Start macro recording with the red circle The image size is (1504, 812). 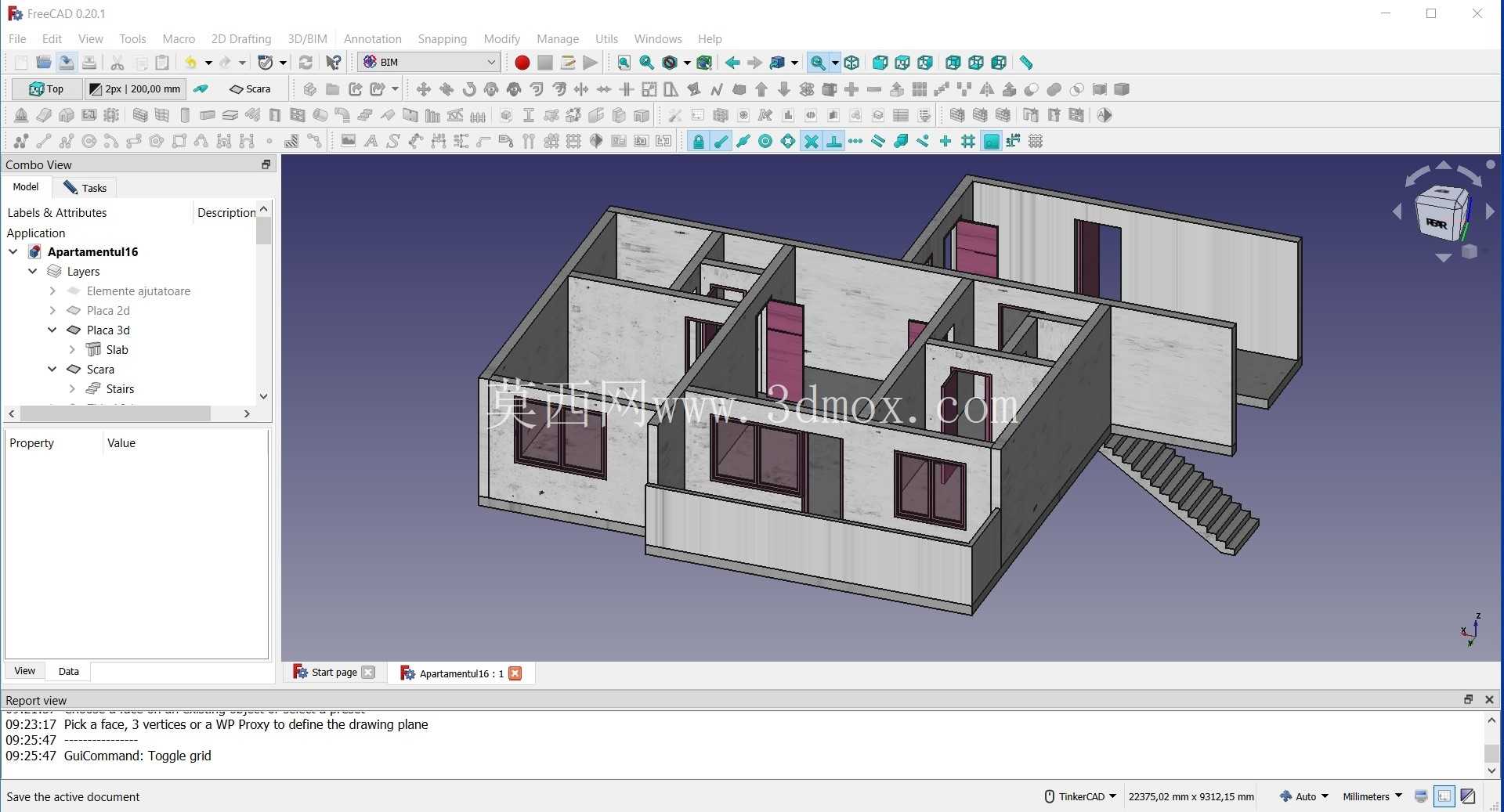tap(522, 63)
